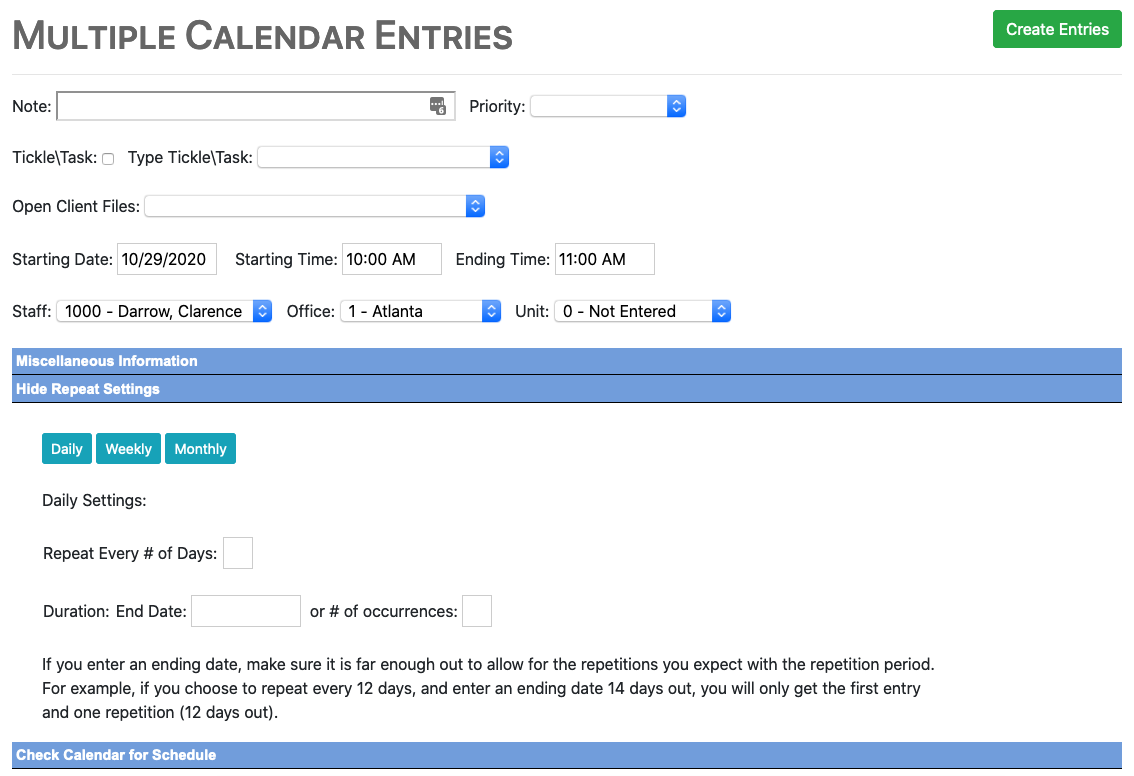Switch to Daily repeat settings
Image resolution: width=1134 pixels, height=776 pixels.
(x=67, y=449)
